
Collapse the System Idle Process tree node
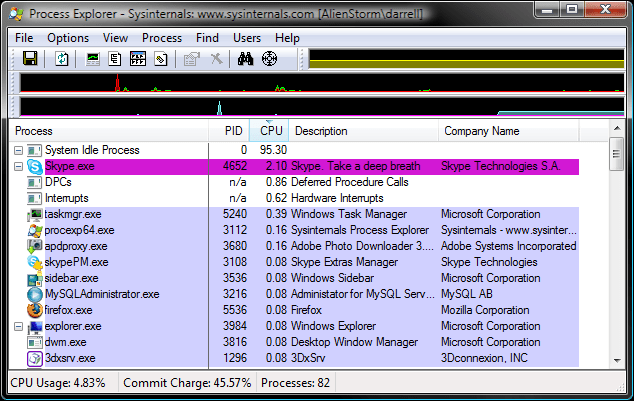(19, 150)
